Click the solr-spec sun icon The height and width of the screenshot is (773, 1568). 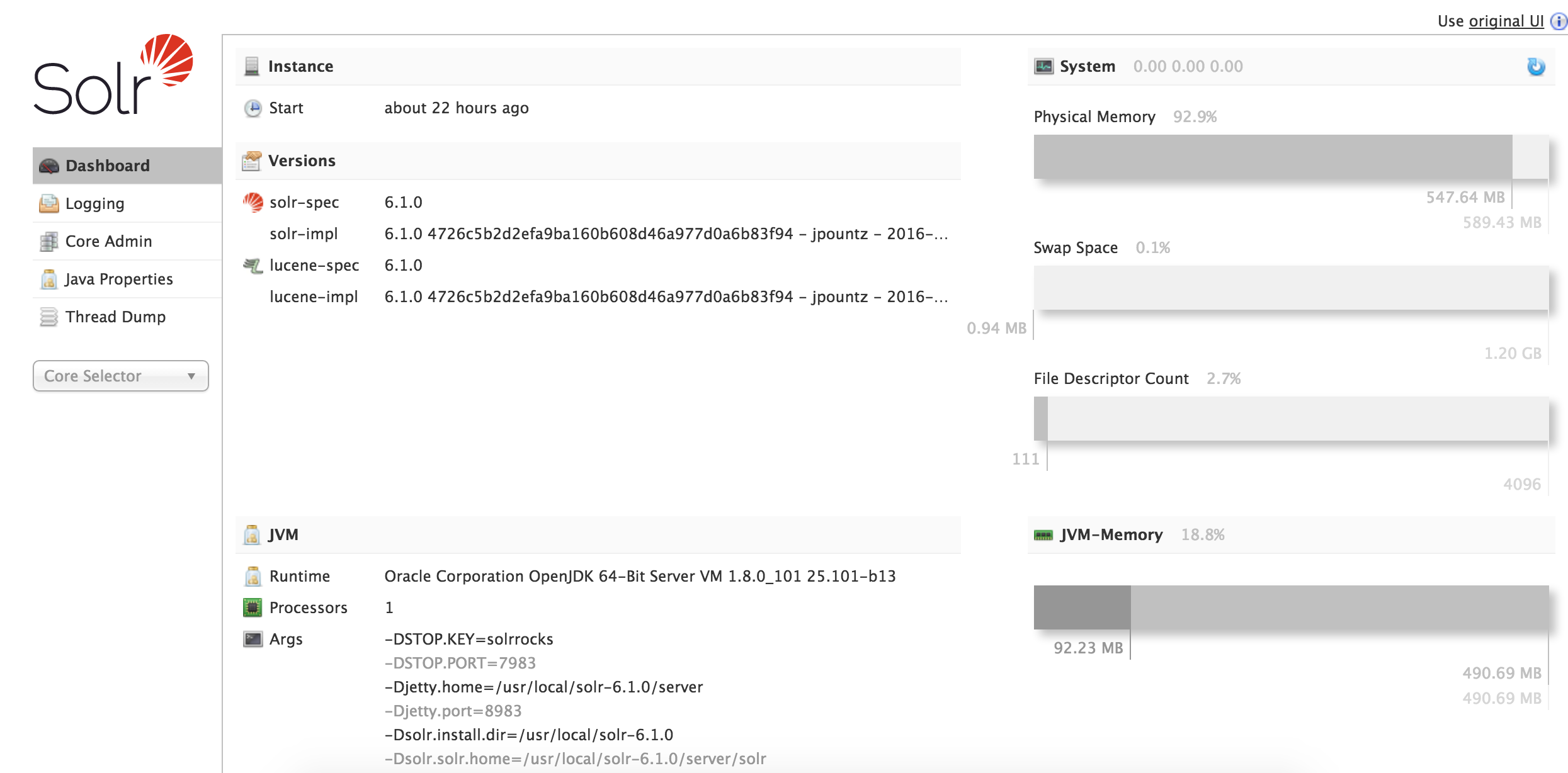point(253,202)
